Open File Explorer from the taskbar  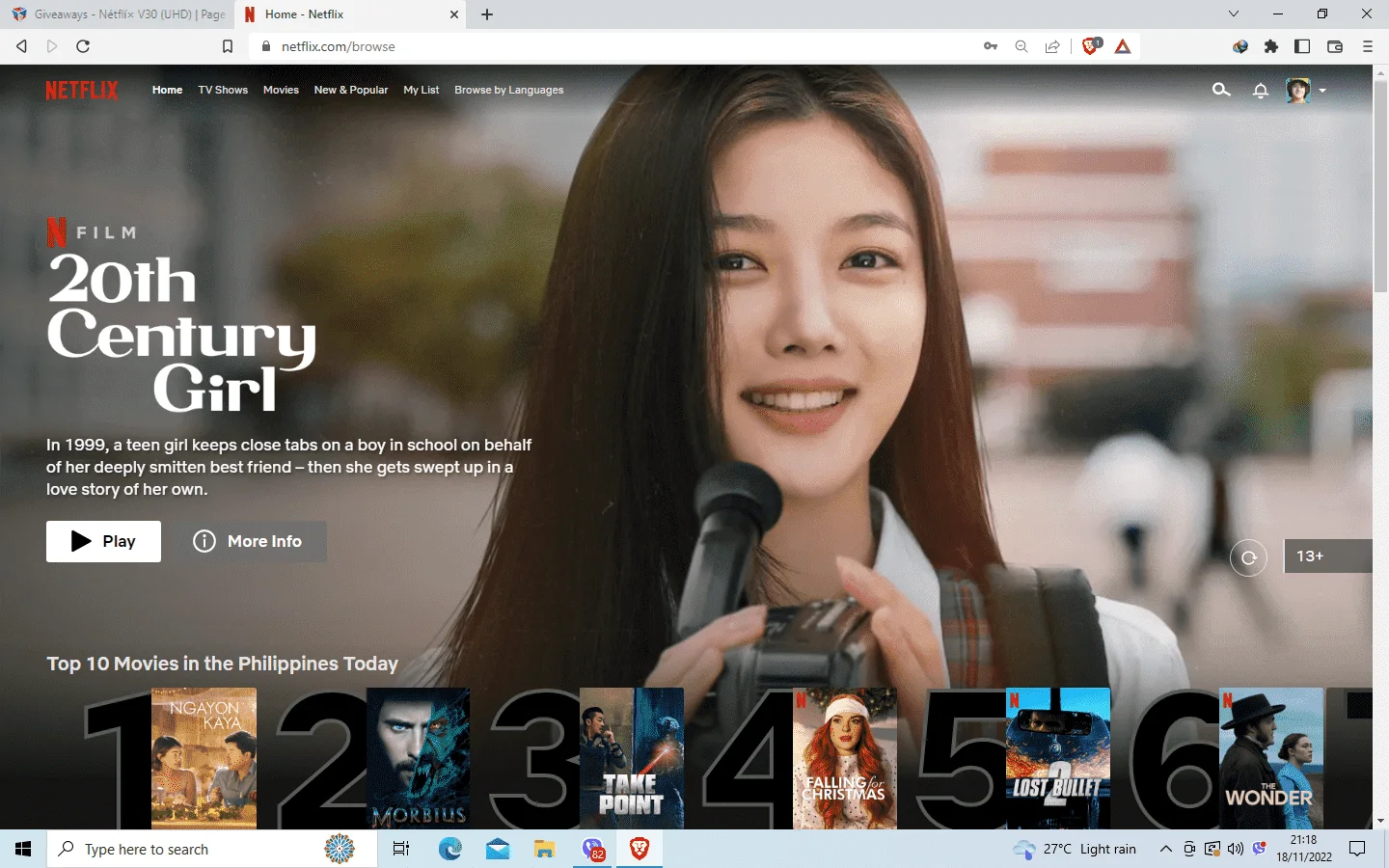545,849
